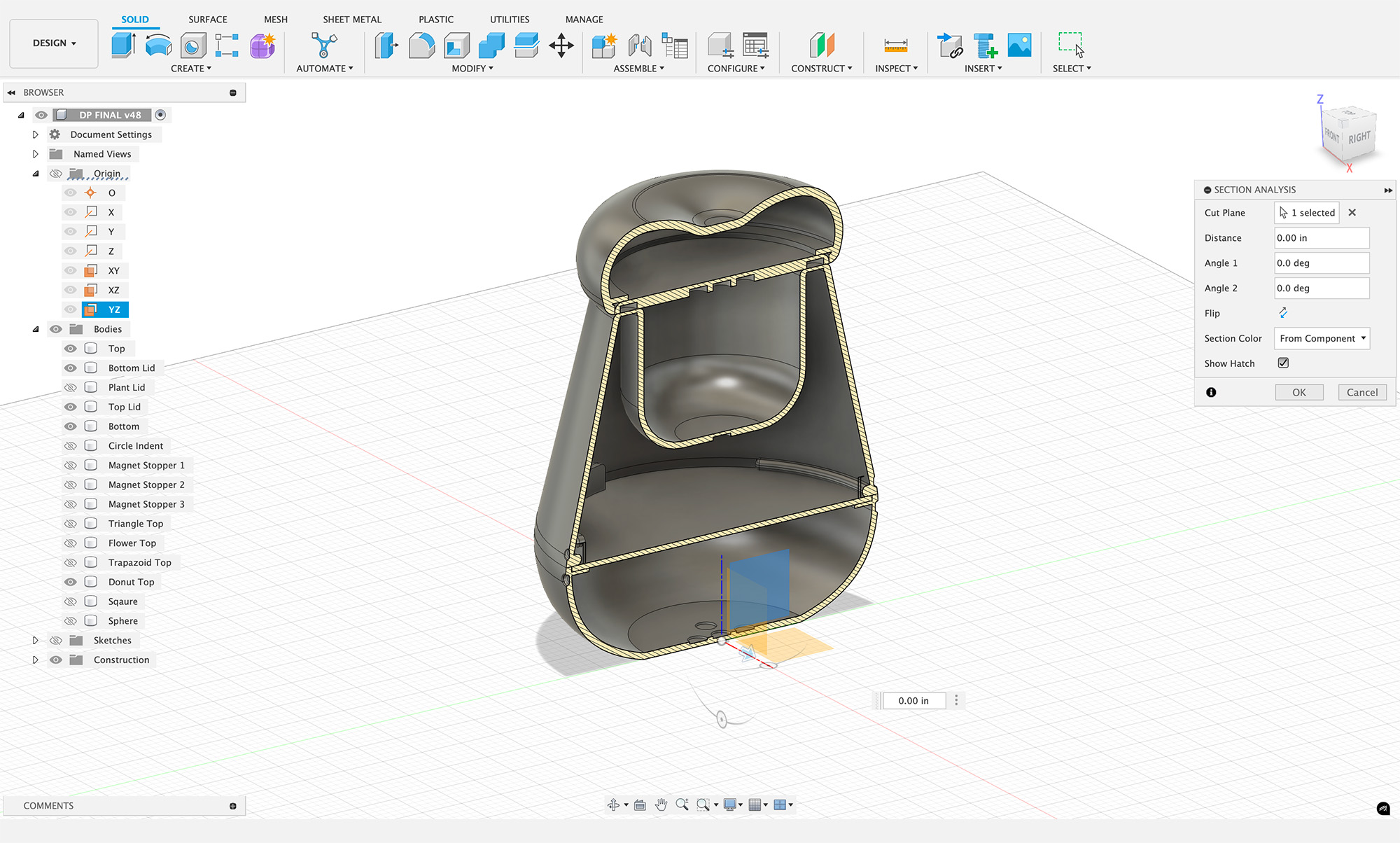The height and width of the screenshot is (843, 1400).
Task: Select the Fillet tool in Modify
Action: (421, 46)
